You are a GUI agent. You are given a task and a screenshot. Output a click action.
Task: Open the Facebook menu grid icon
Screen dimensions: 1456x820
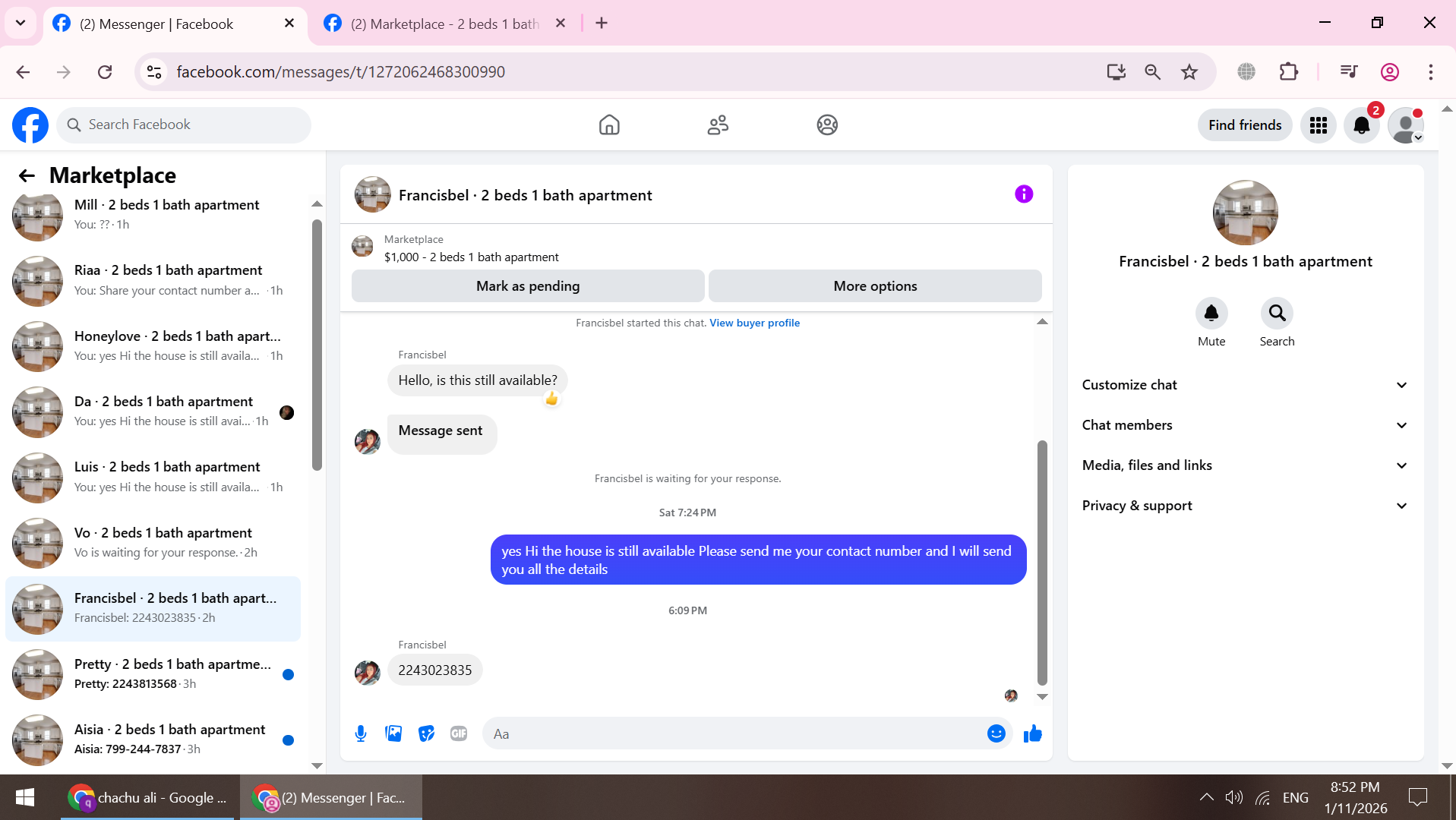coord(1319,125)
